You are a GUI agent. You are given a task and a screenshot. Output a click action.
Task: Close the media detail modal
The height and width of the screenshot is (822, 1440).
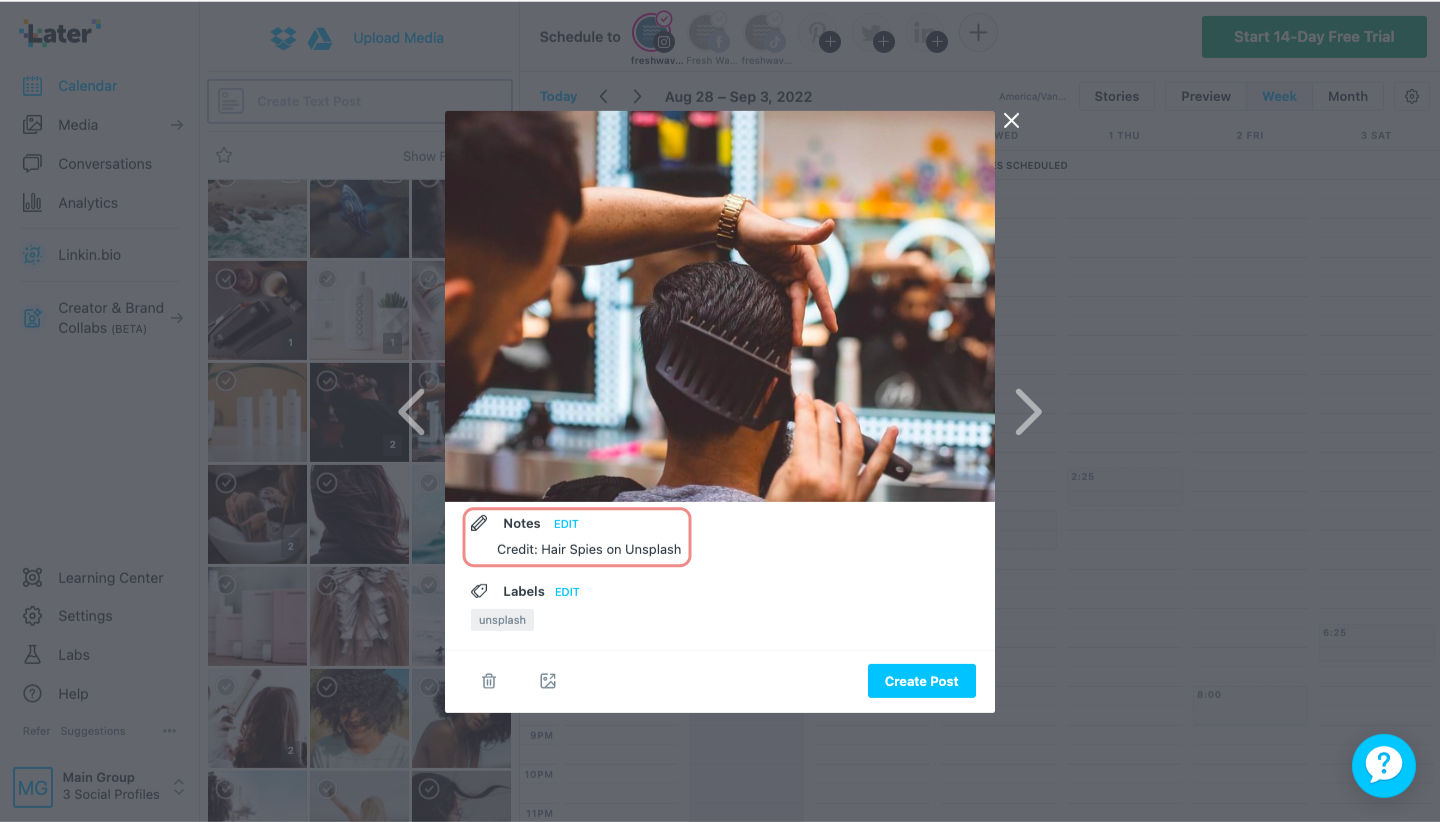(x=1011, y=120)
